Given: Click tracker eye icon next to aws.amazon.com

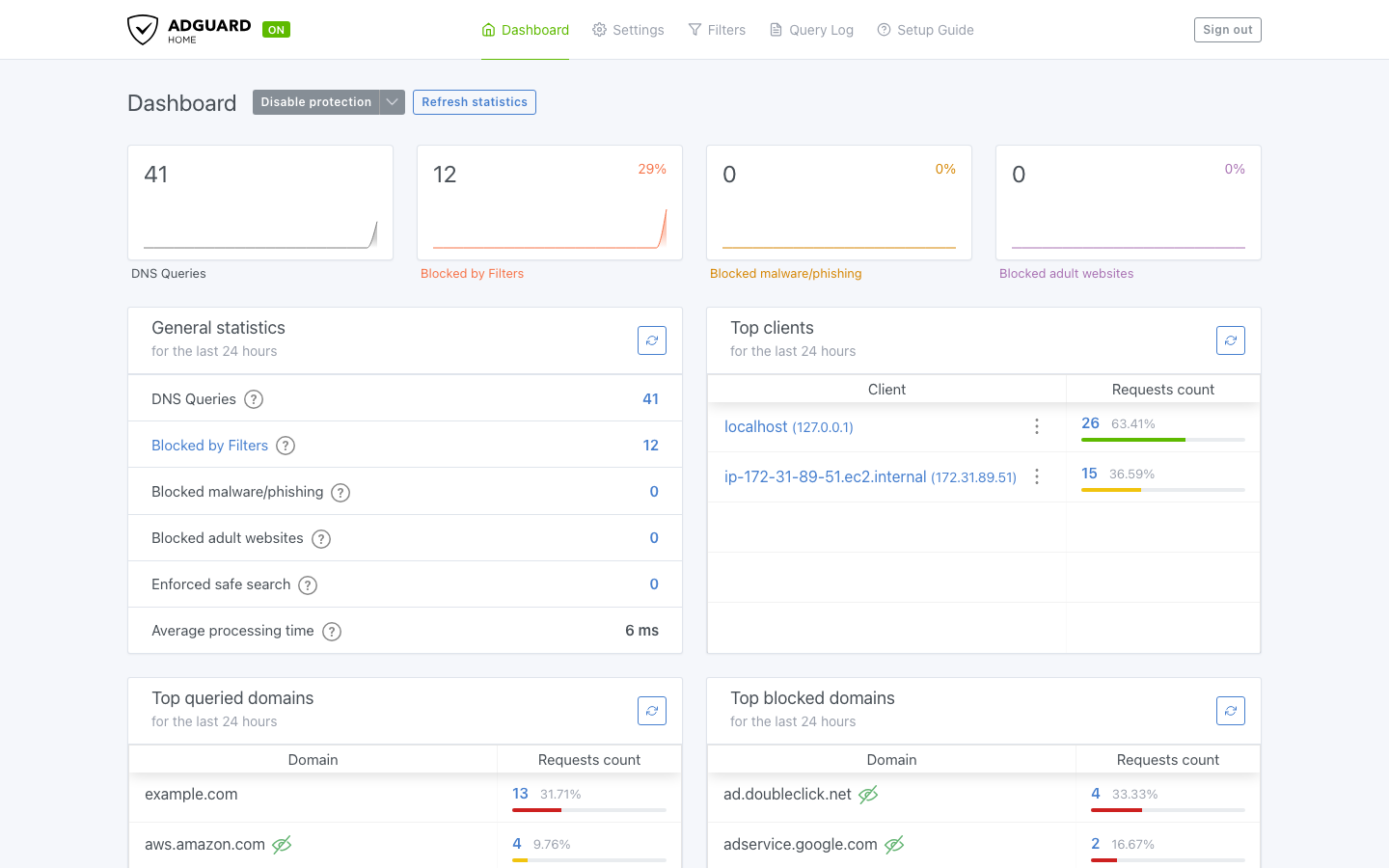Looking at the screenshot, I should [x=282, y=845].
